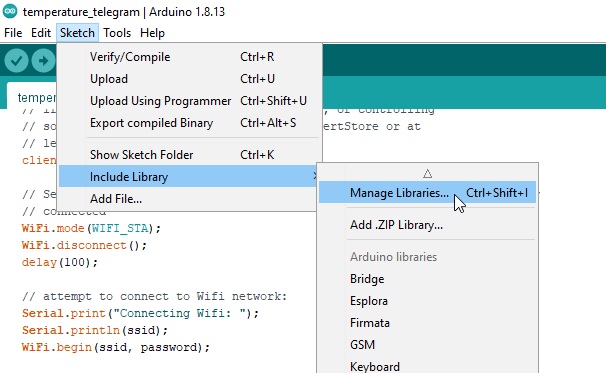Include the Keyboard library
Image resolution: width=606 pixels, height=373 pixels.
[x=427, y=366]
